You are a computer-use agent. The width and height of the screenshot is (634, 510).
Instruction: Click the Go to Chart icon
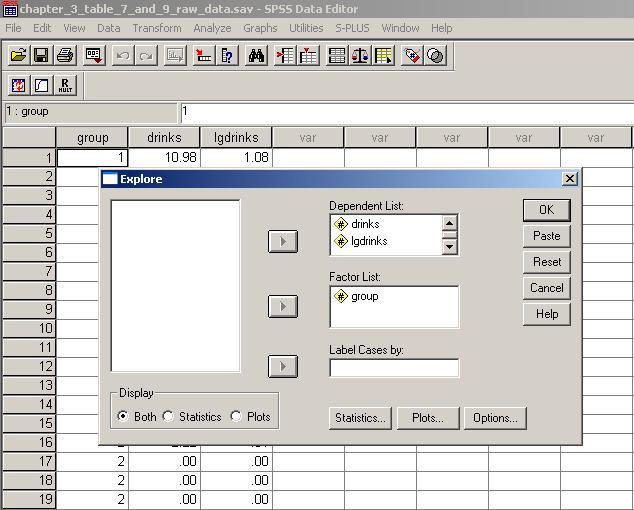[175, 55]
